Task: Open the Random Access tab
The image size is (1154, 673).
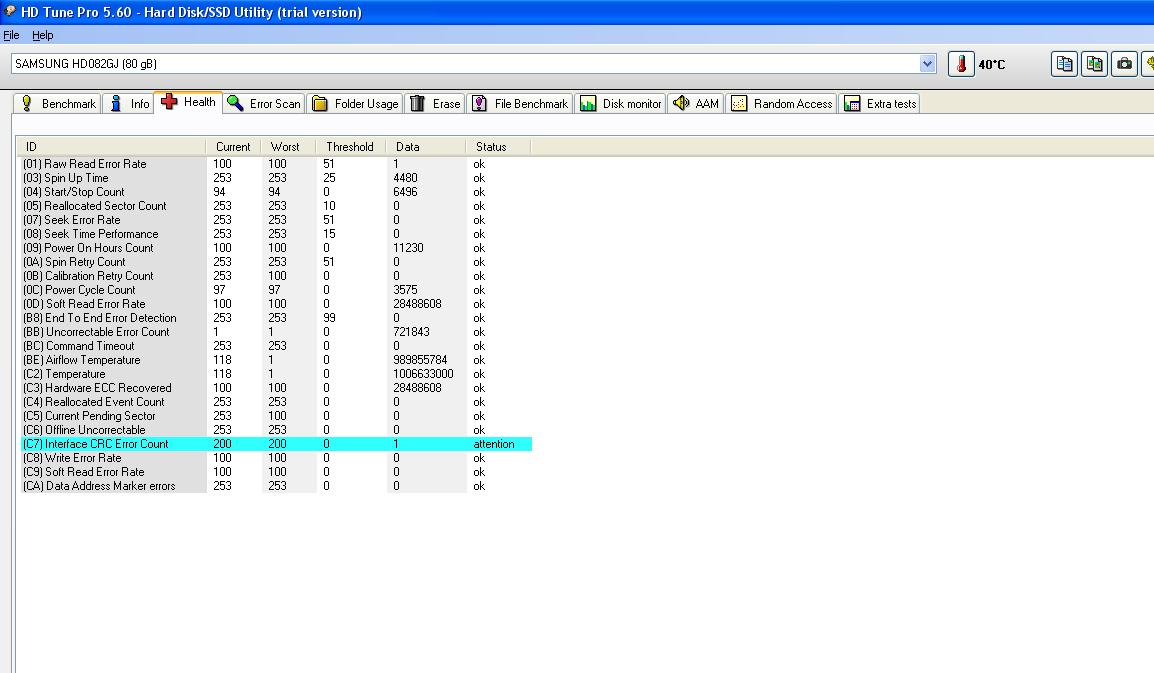Action: point(782,104)
